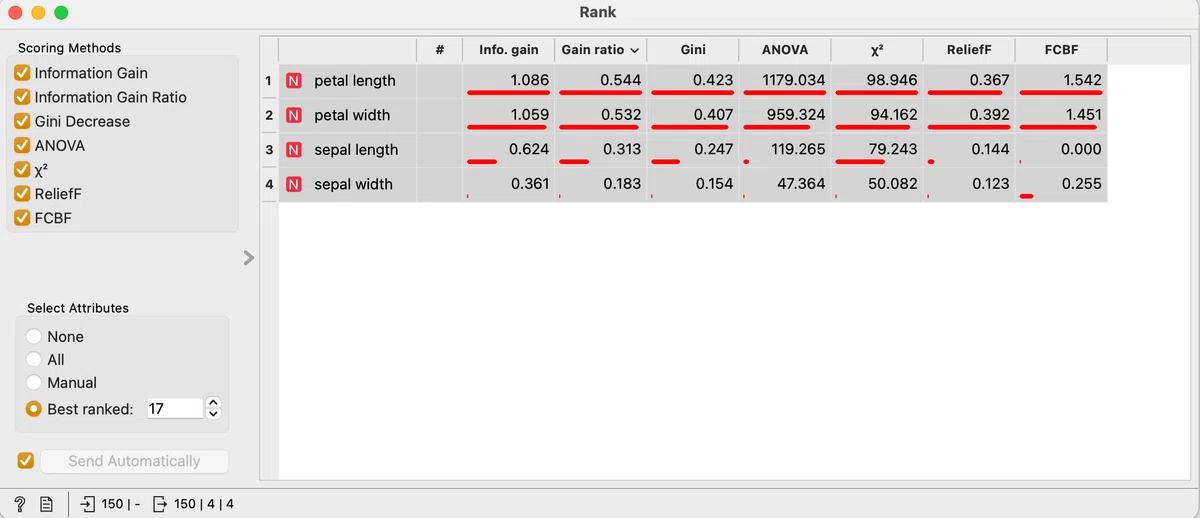Image resolution: width=1200 pixels, height=518 pixels.
Task: Click the 0.392 ReliefF cell
Action: tap(969, 115)
